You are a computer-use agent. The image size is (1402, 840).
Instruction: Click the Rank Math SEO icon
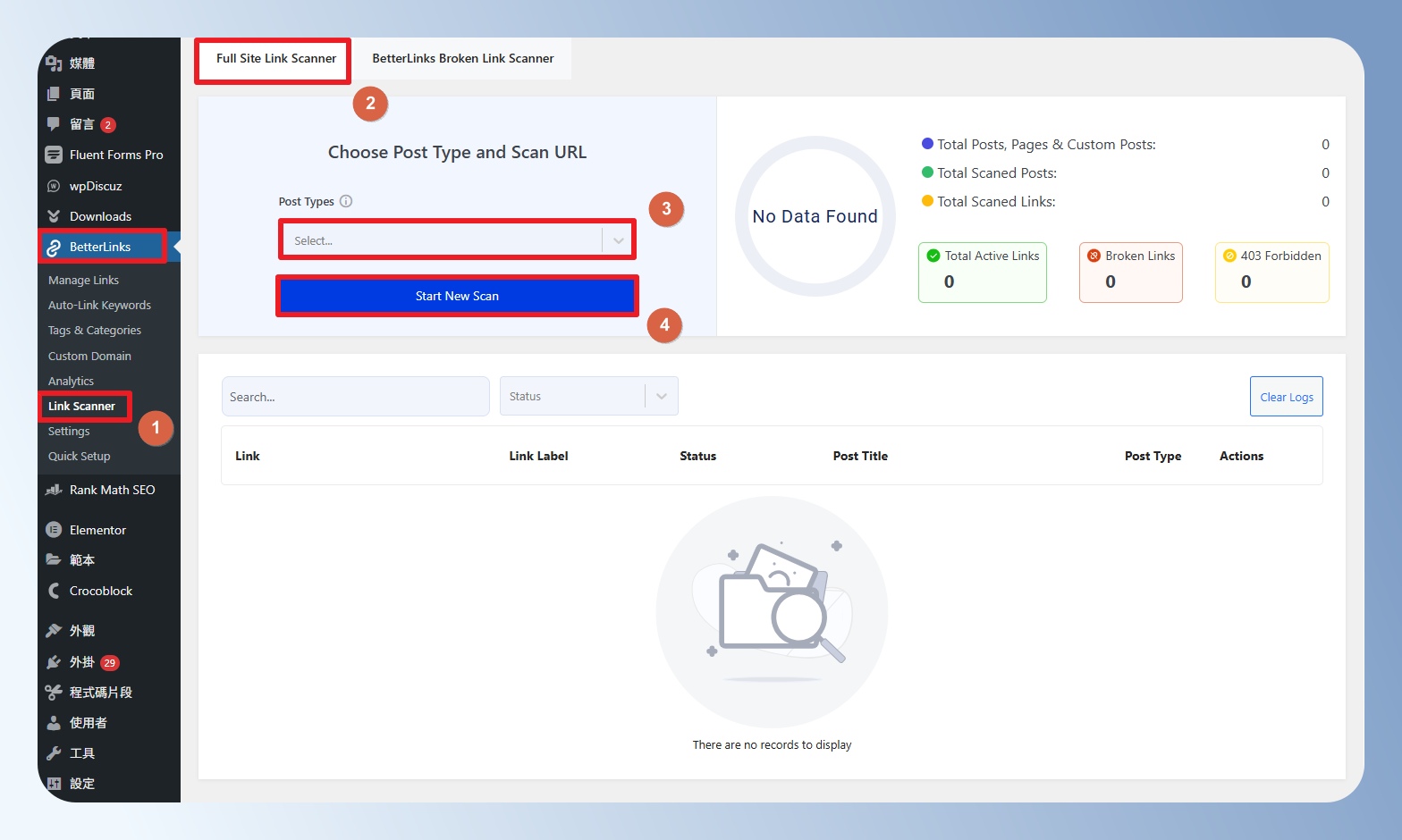point(54,490)
